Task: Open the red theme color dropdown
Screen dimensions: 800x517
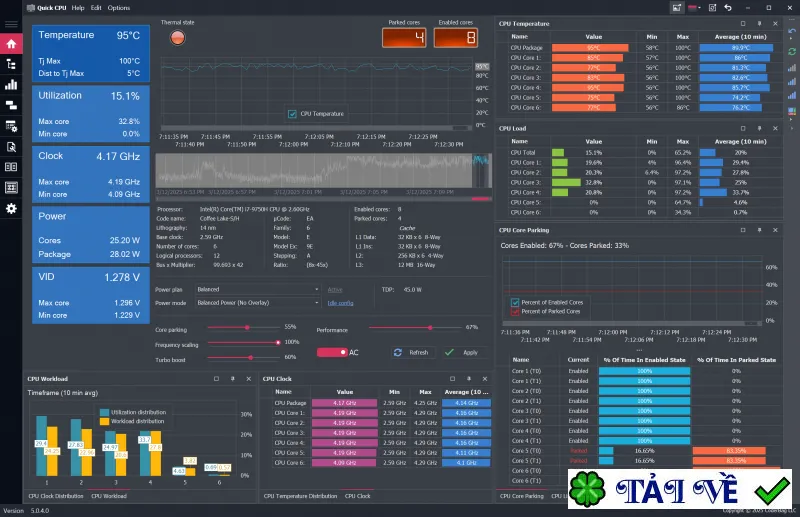Action: tap(694, 8)
